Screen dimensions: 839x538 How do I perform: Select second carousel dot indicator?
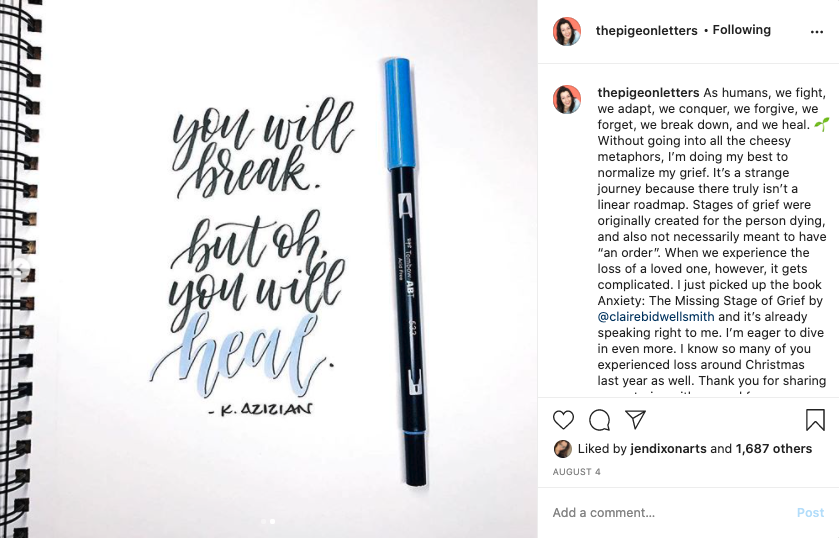point(273,521)
